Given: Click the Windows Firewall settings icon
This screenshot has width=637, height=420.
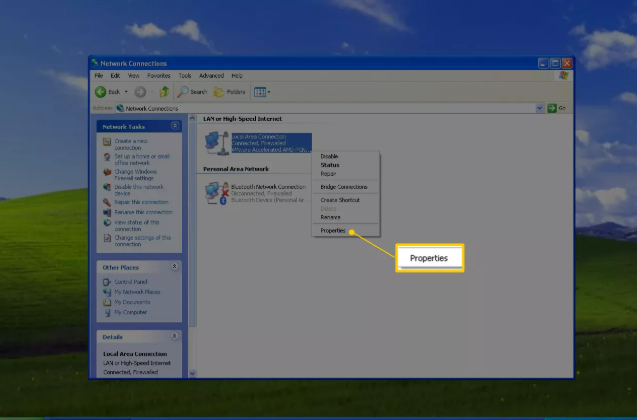Looking at the screenshot, I should [x=107, y=172].
